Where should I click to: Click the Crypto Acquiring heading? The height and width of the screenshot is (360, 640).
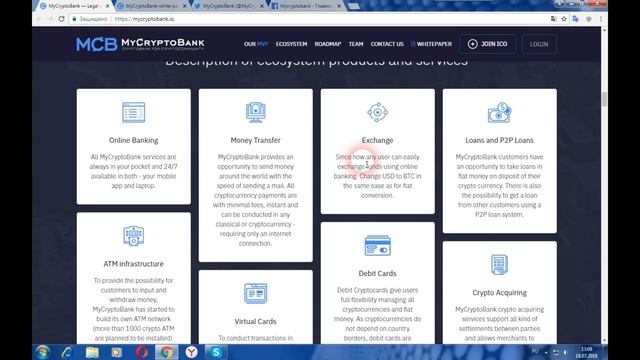[x=500, y=293]
